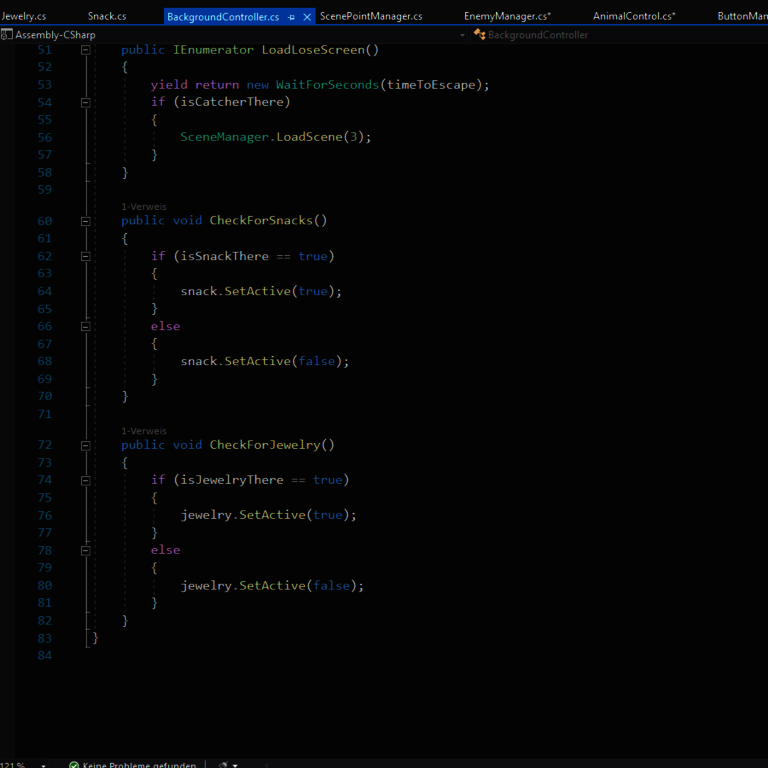Collapse the CheckForJewelry method outline
The image size is (768, 768).
pos(85,445)
